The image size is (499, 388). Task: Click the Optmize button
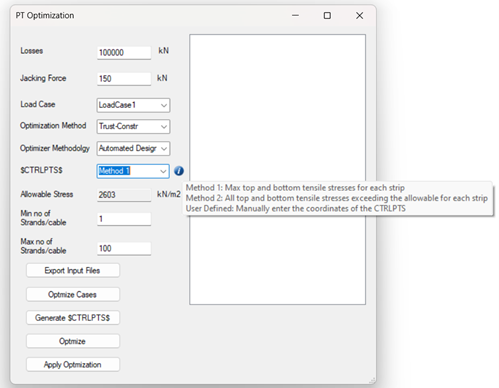click(73, 341)
